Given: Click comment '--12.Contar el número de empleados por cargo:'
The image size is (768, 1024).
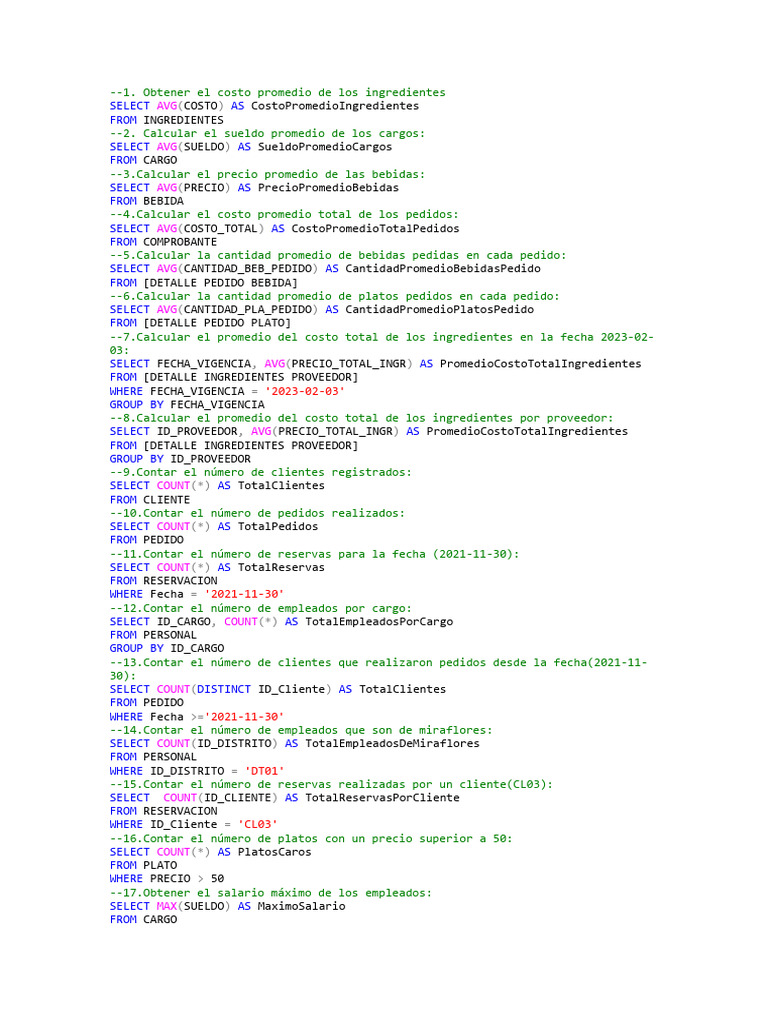Looking at the screenshot, I should [x=261, y=608].
